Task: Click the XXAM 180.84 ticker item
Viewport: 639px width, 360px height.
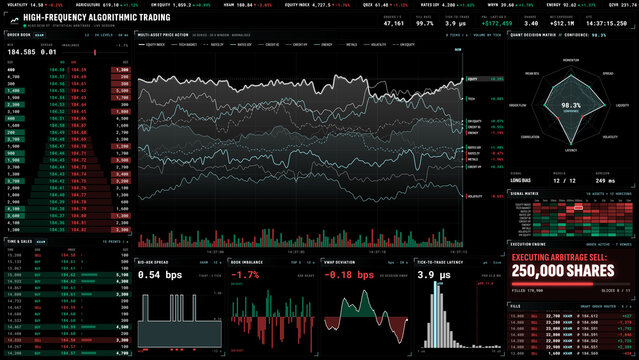Action: [x=247, y=5]
